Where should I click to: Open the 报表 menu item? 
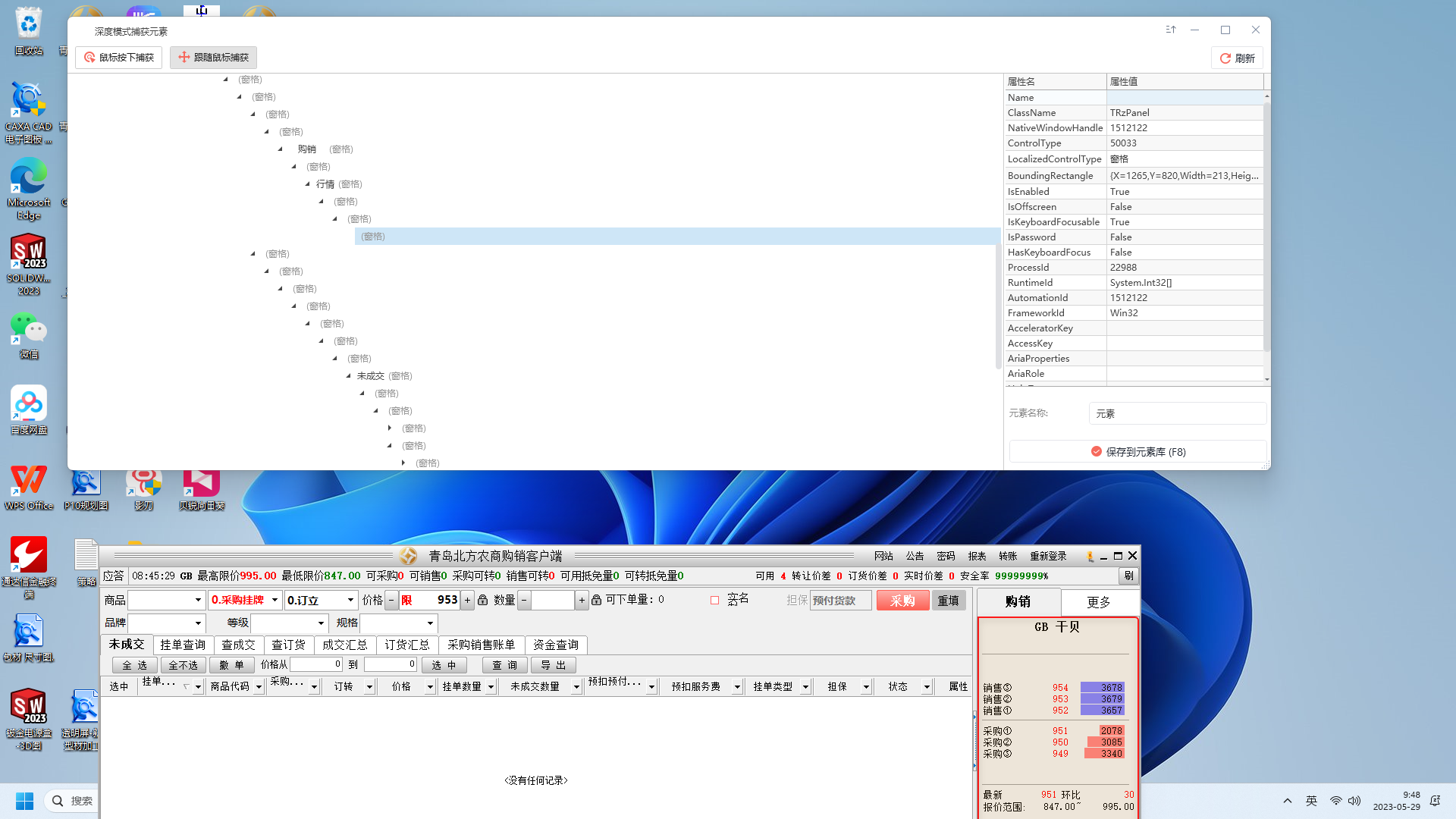(977, 556)
